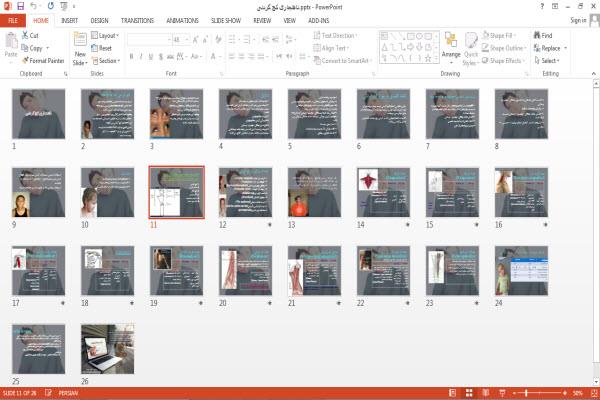Click Clear All Formatting icon

pyautogui.click(x=218, y=39)
